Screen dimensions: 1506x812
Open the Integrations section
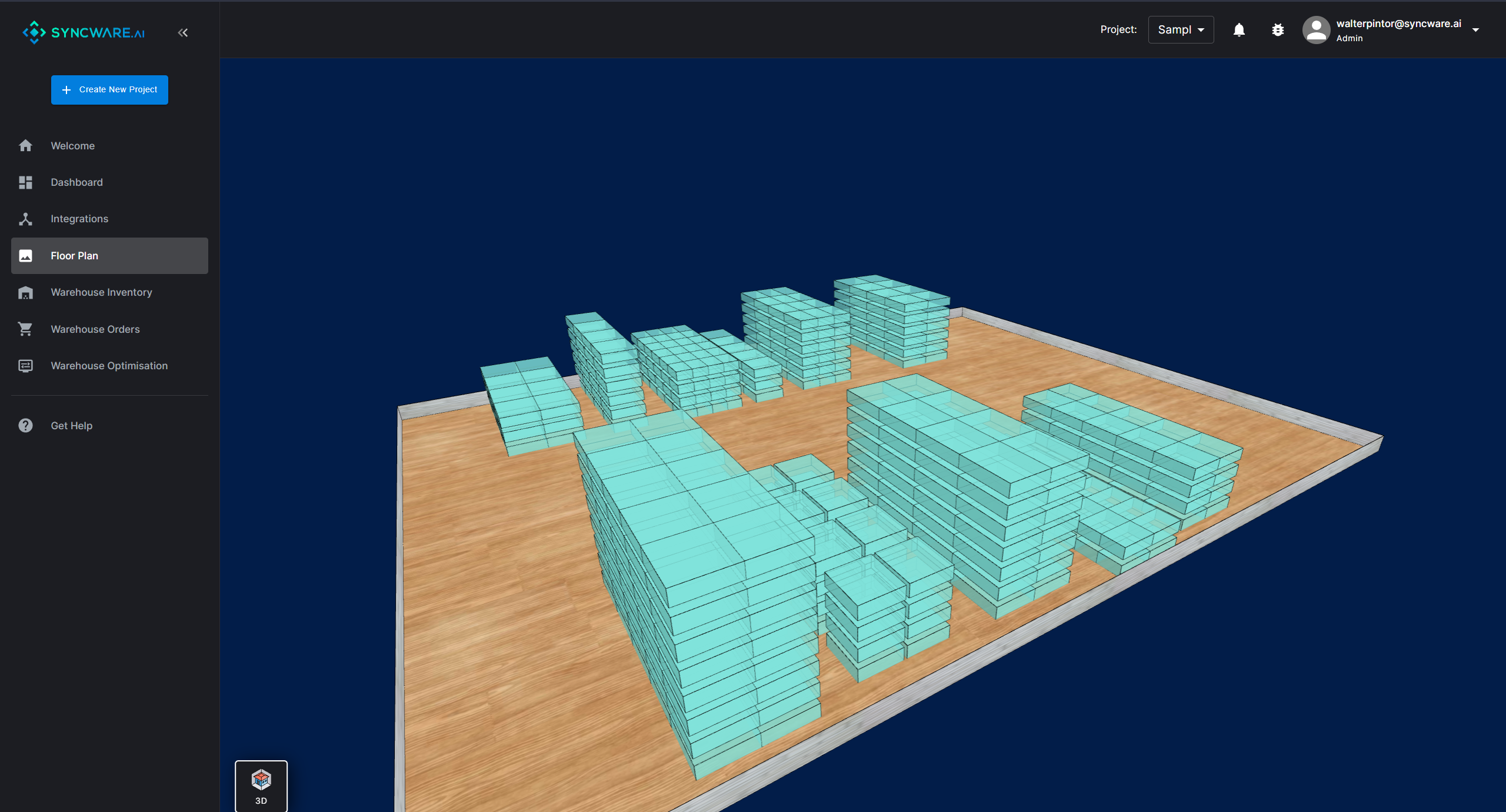coord(79,219)
